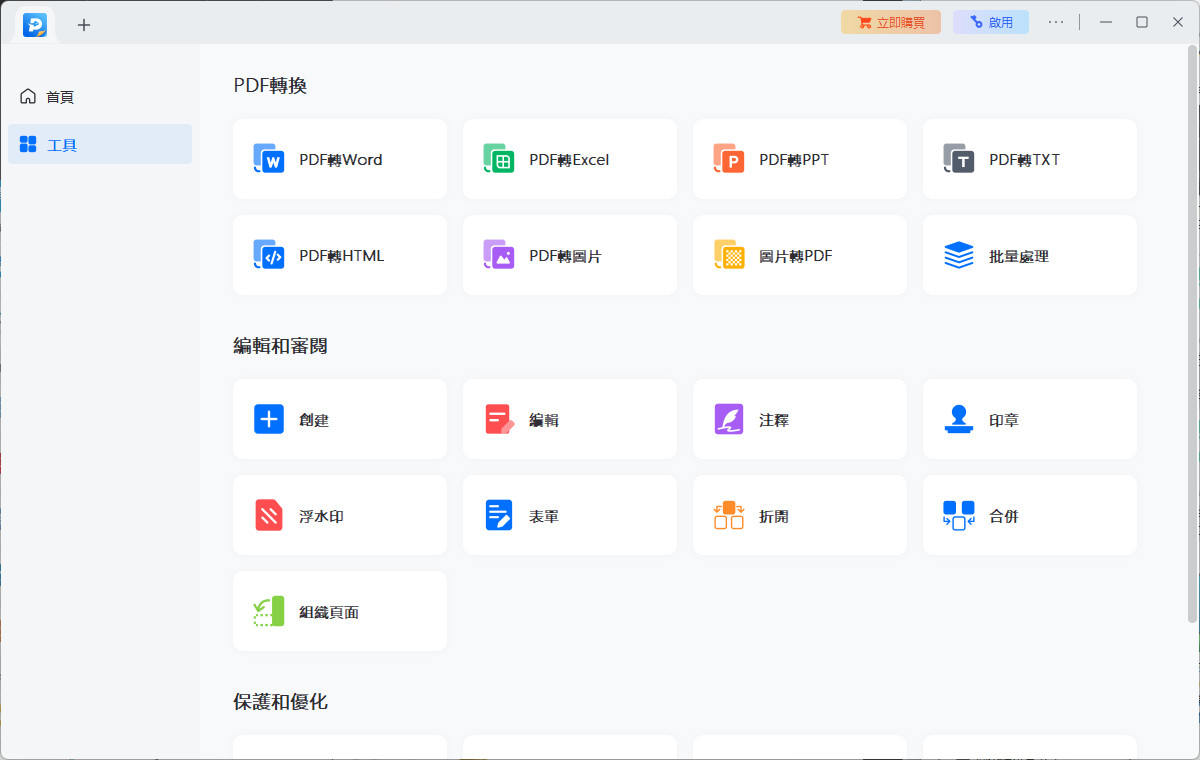Image resolution: width=1200 pixels, height=760 pixels.
Task: Click the 拆開 label text
Action: click(774, 516)
